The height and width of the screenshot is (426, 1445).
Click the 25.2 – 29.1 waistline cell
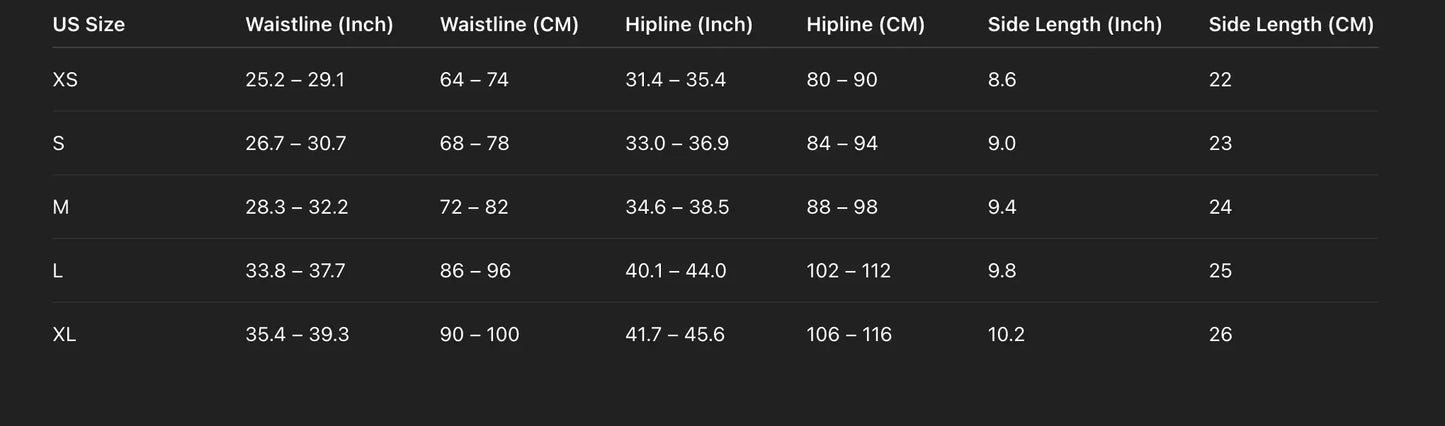tap(295, 80)
